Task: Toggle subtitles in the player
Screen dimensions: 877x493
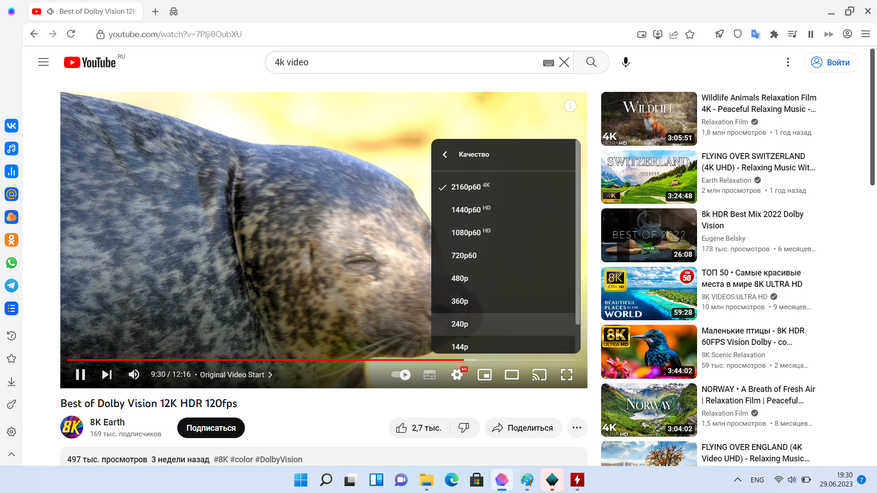Action: click(x=430, y=375)
